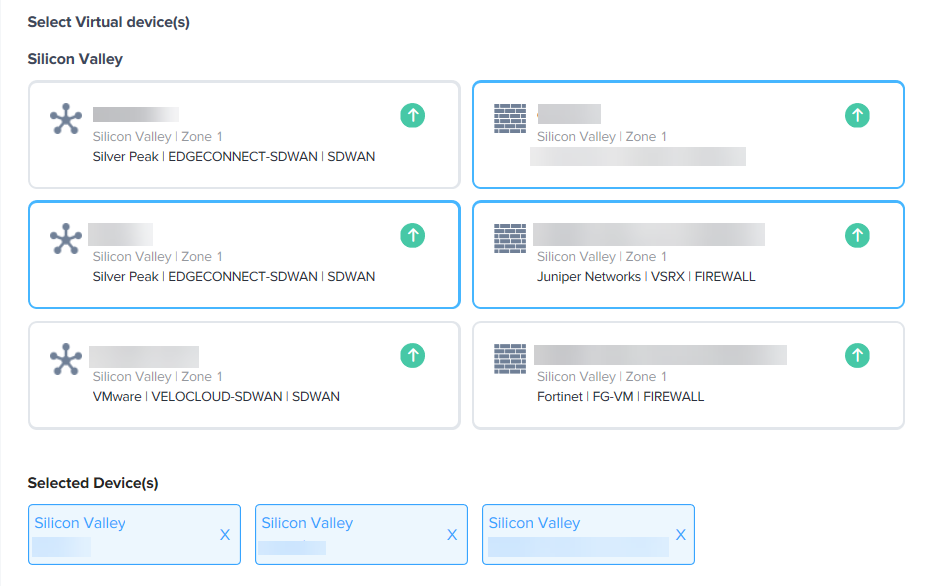Click "Fortinet | FG-VM | FIREWALL" text
This screenshot has height=586, width=926.
(621, 396)
